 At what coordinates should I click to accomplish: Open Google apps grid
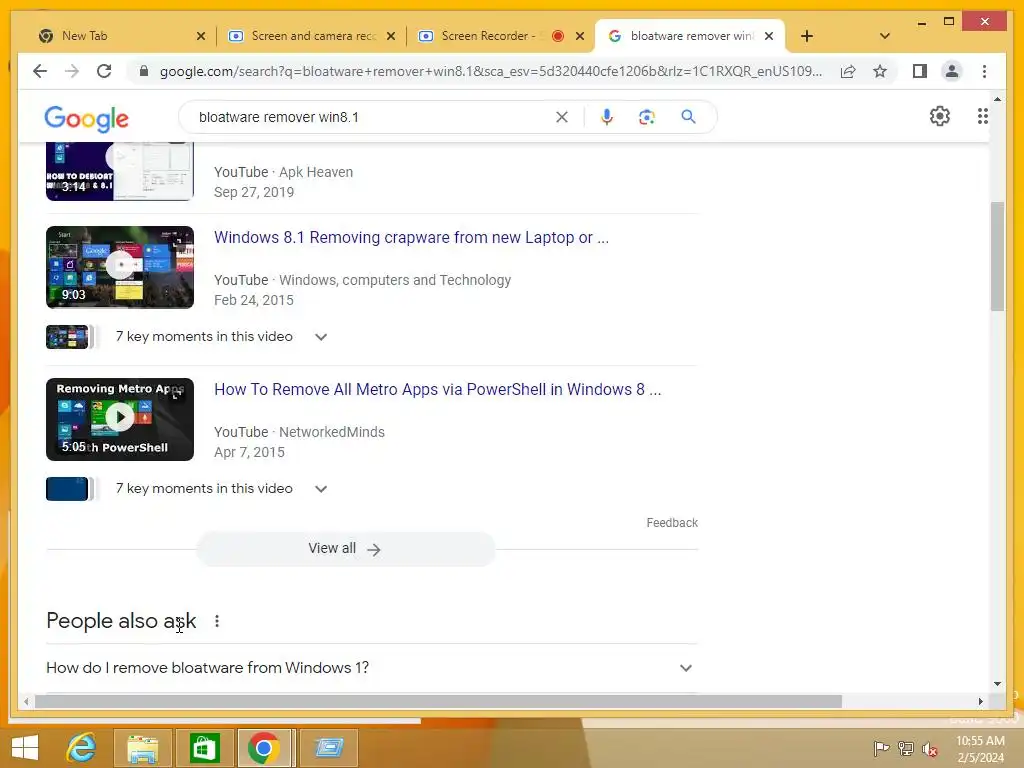982,116
